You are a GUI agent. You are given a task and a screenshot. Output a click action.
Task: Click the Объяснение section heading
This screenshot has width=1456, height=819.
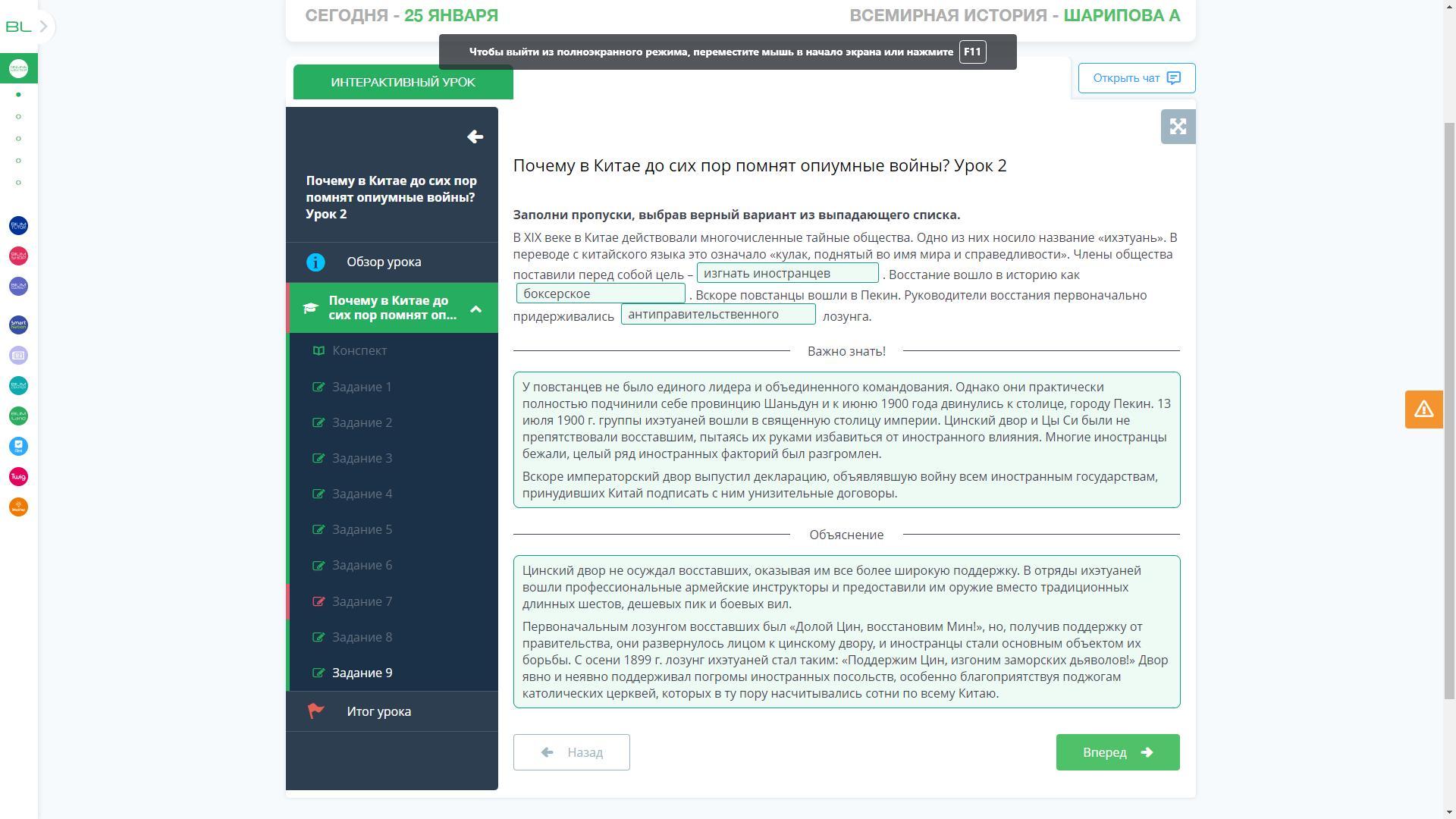tap(846, 535)
